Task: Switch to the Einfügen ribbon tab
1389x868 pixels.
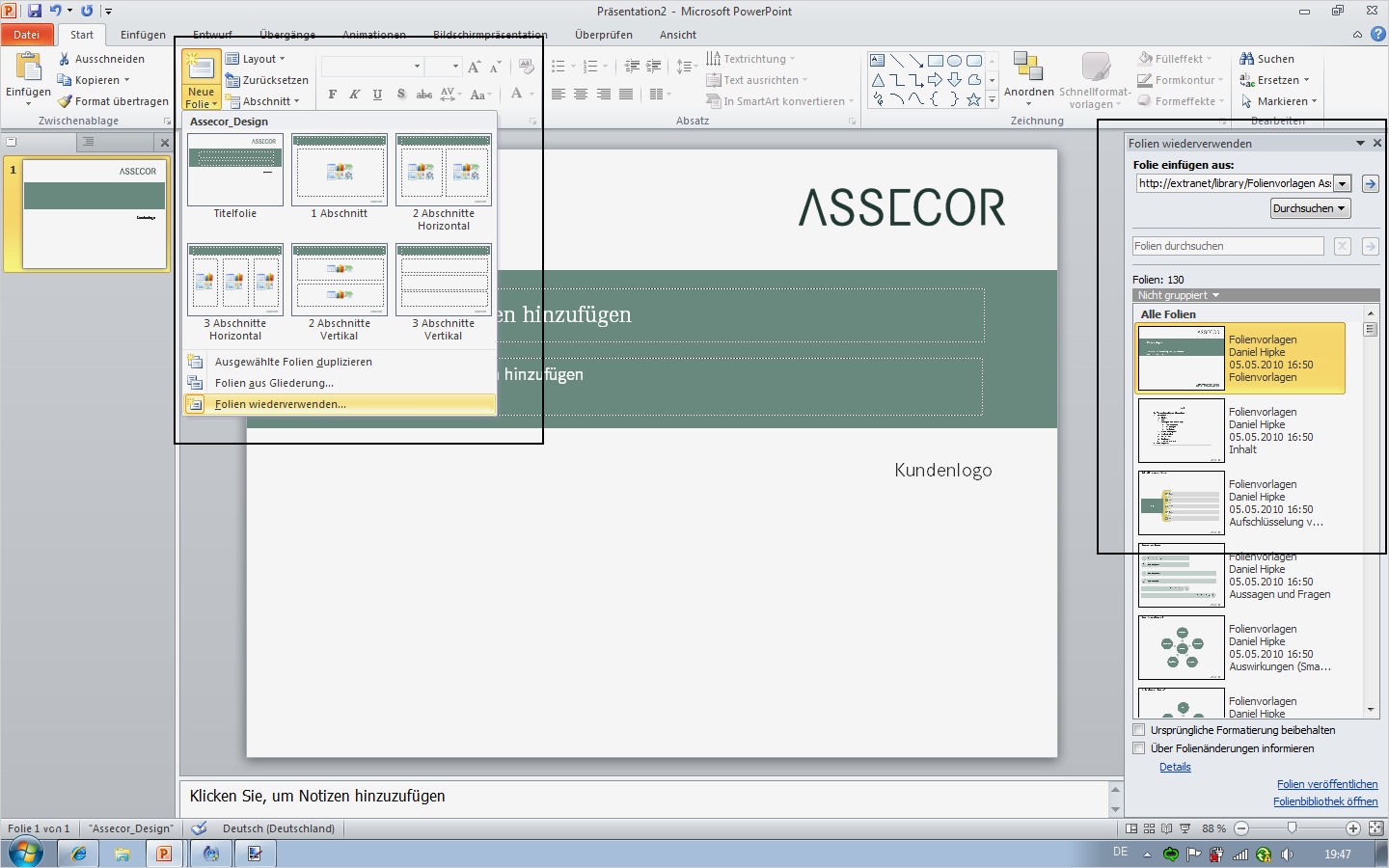Action: [x=142, y=34]
